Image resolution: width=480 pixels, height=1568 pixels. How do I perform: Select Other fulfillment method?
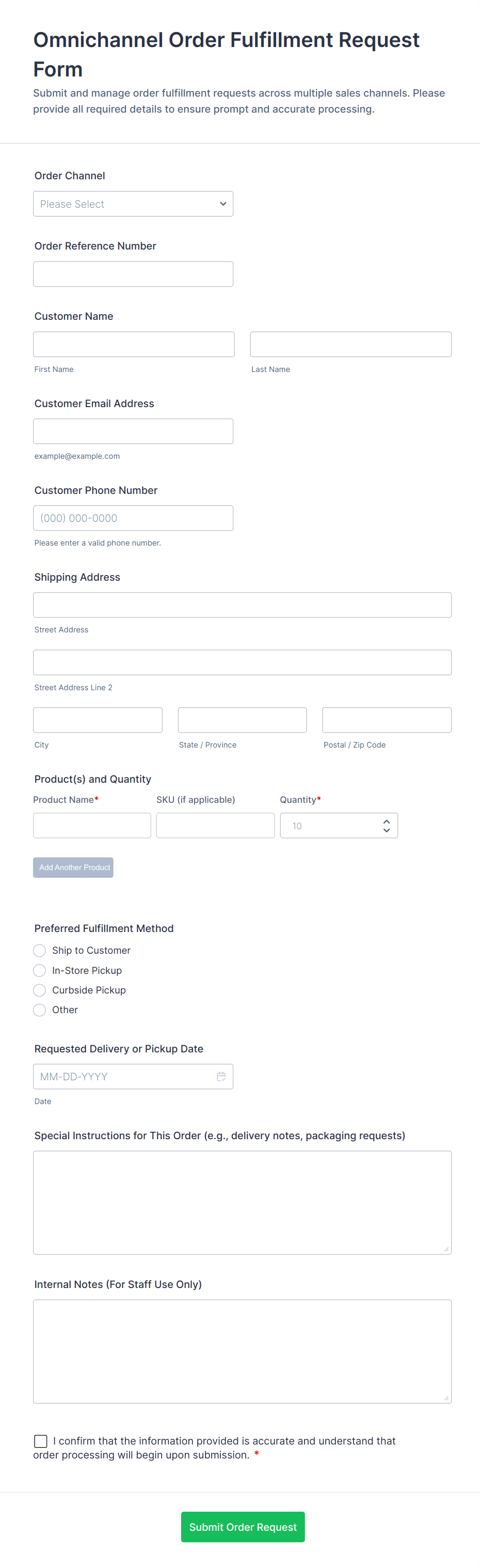point(40,1010)
